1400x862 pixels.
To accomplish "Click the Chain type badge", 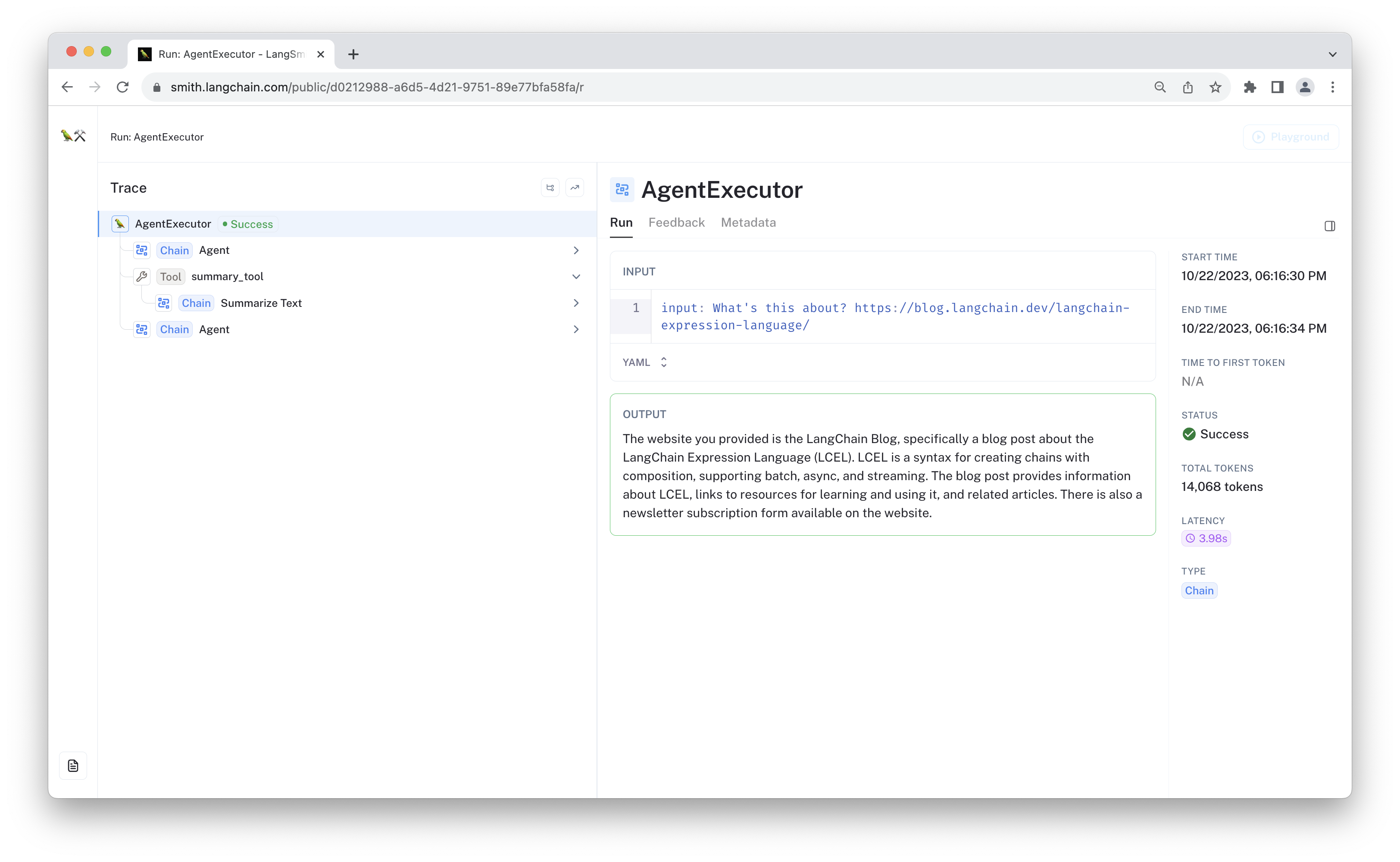I will [x=1199, y=590].
